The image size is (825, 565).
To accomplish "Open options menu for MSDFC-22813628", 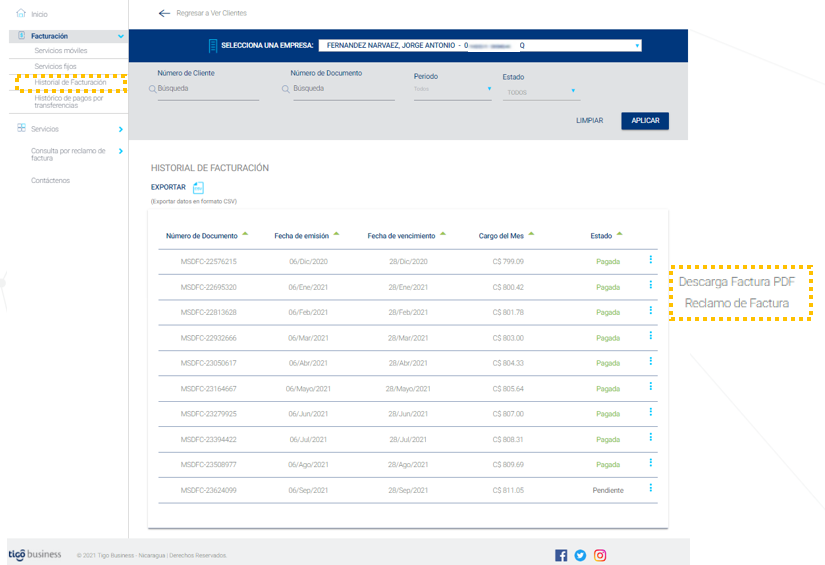I will [x=651, y=310].
